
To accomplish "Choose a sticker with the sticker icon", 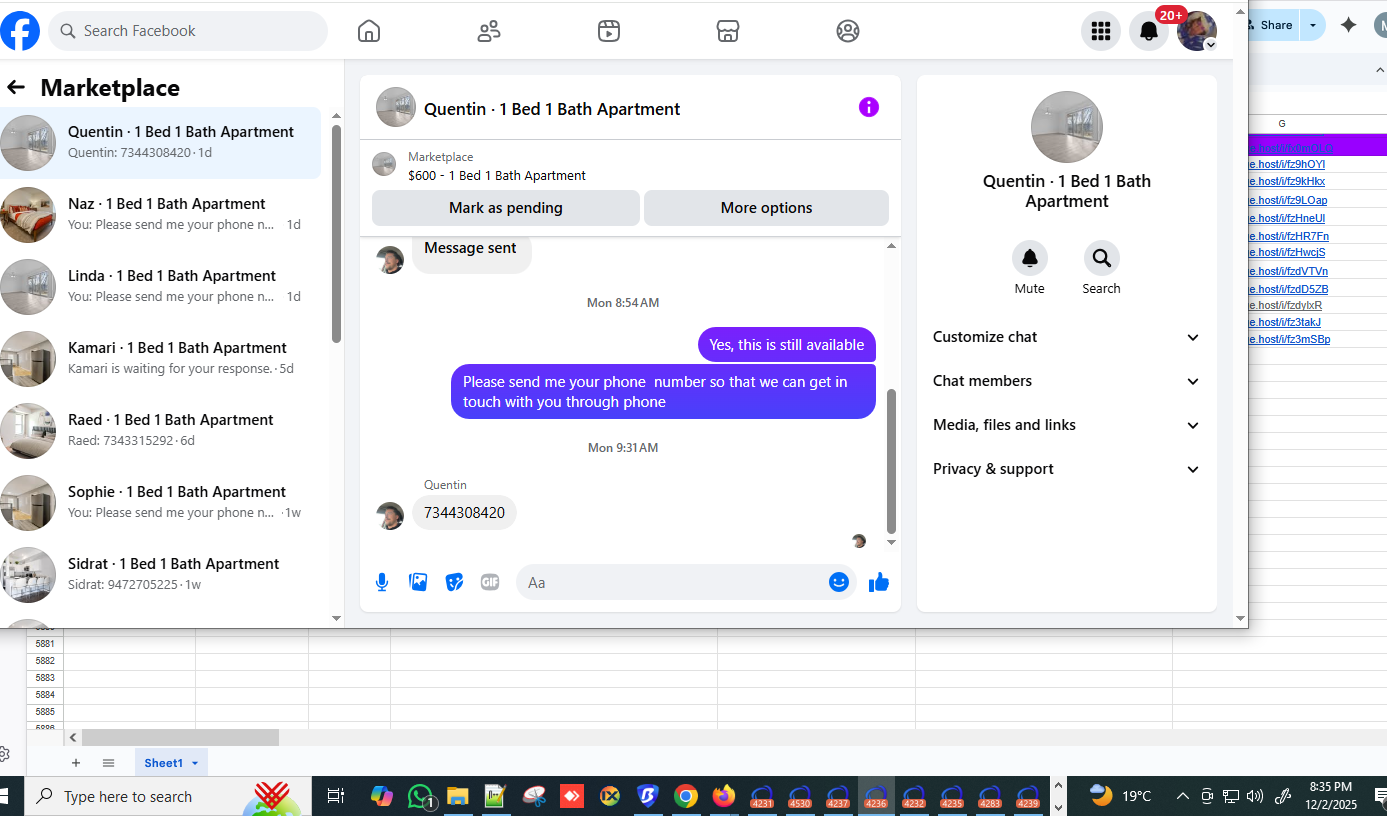I will (x=454, y=582).
